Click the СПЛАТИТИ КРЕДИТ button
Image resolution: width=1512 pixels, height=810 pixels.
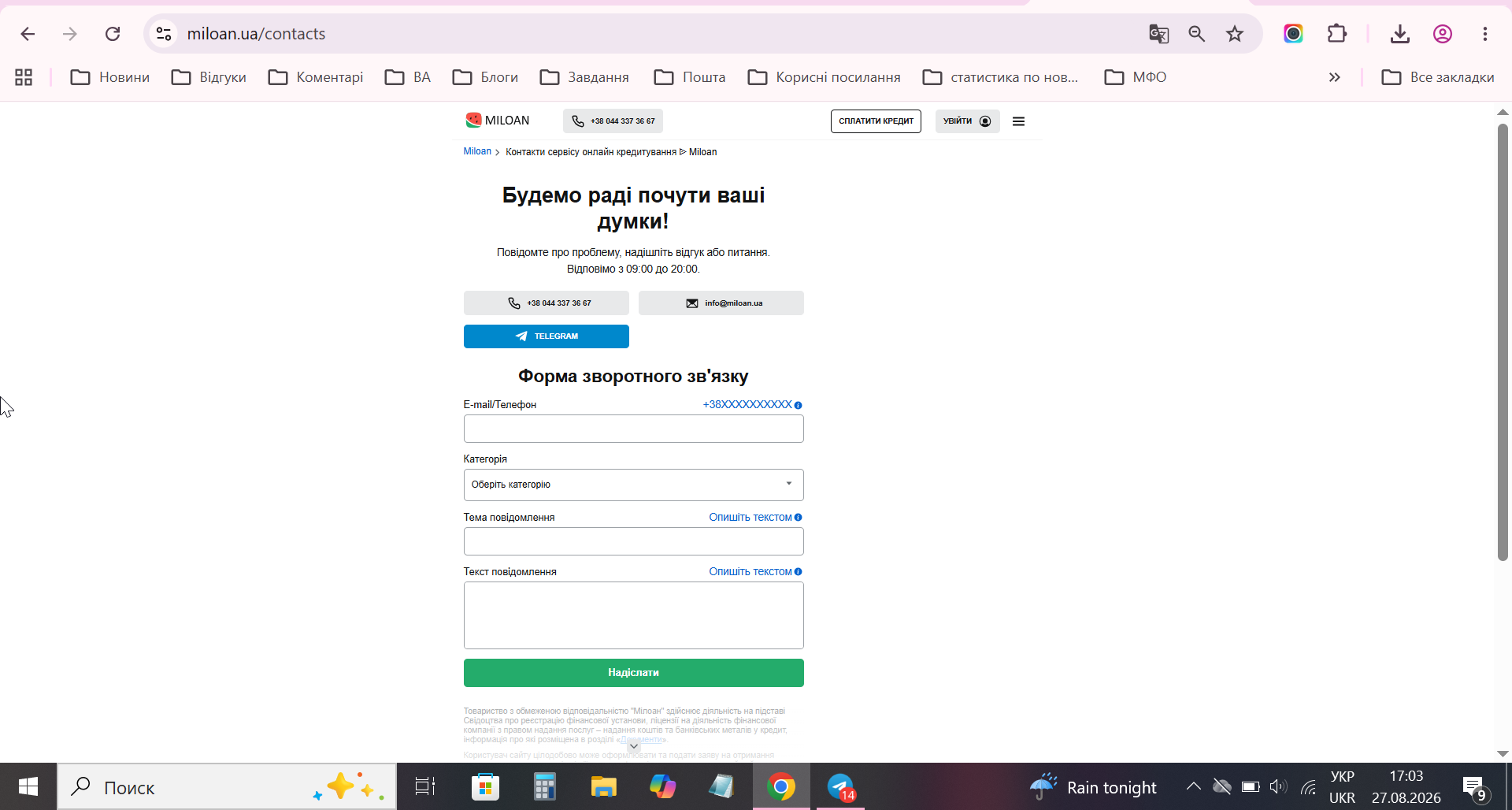click(x=876, y=121)
